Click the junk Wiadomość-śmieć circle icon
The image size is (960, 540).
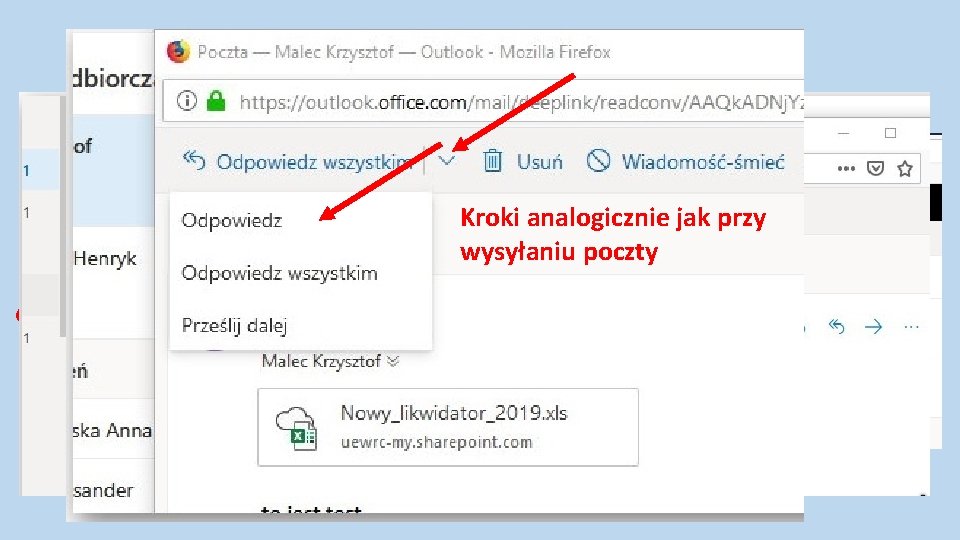(x=598, y=161)
